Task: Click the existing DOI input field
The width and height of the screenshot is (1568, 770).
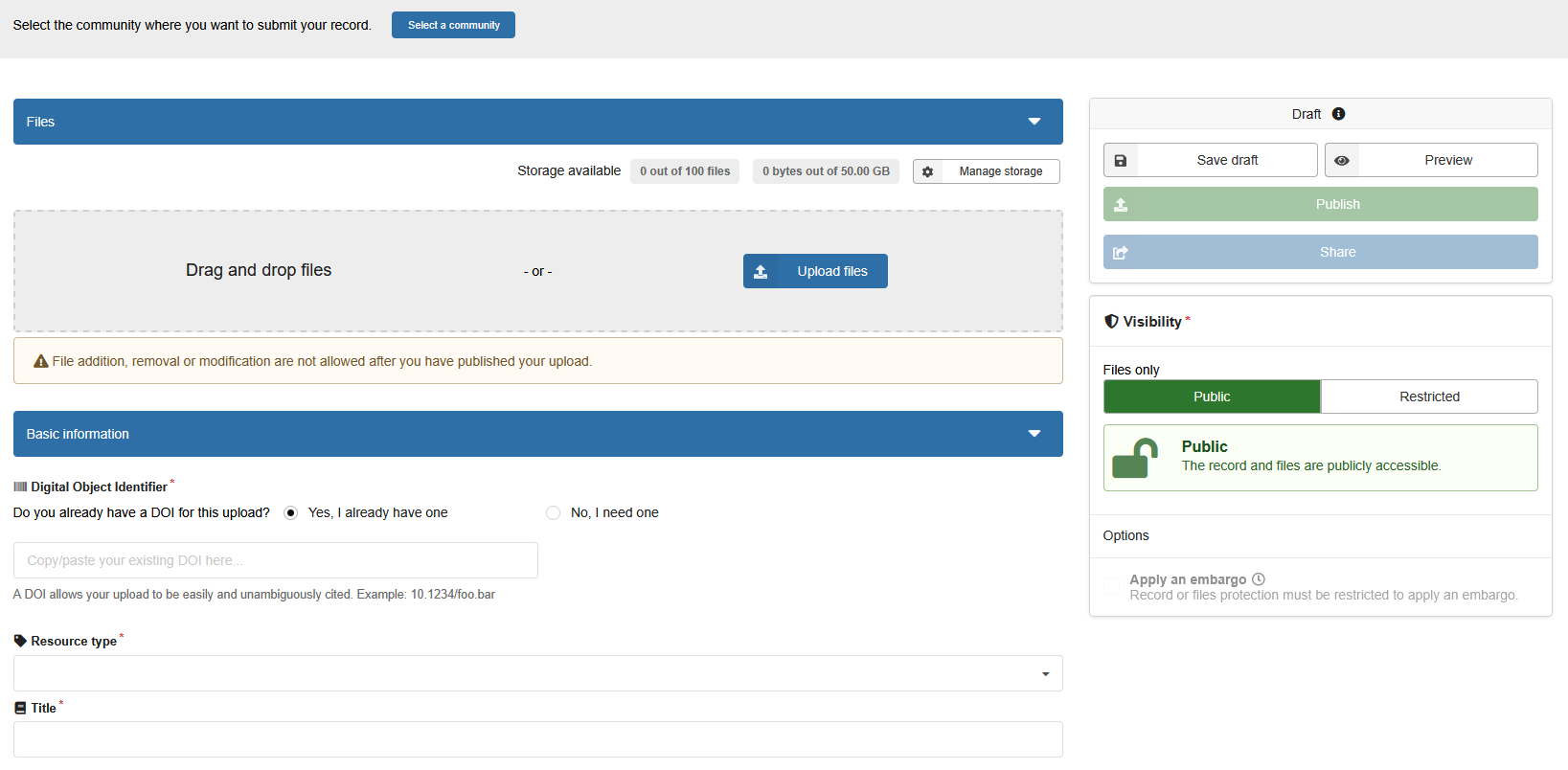Action: pos(276,560)
